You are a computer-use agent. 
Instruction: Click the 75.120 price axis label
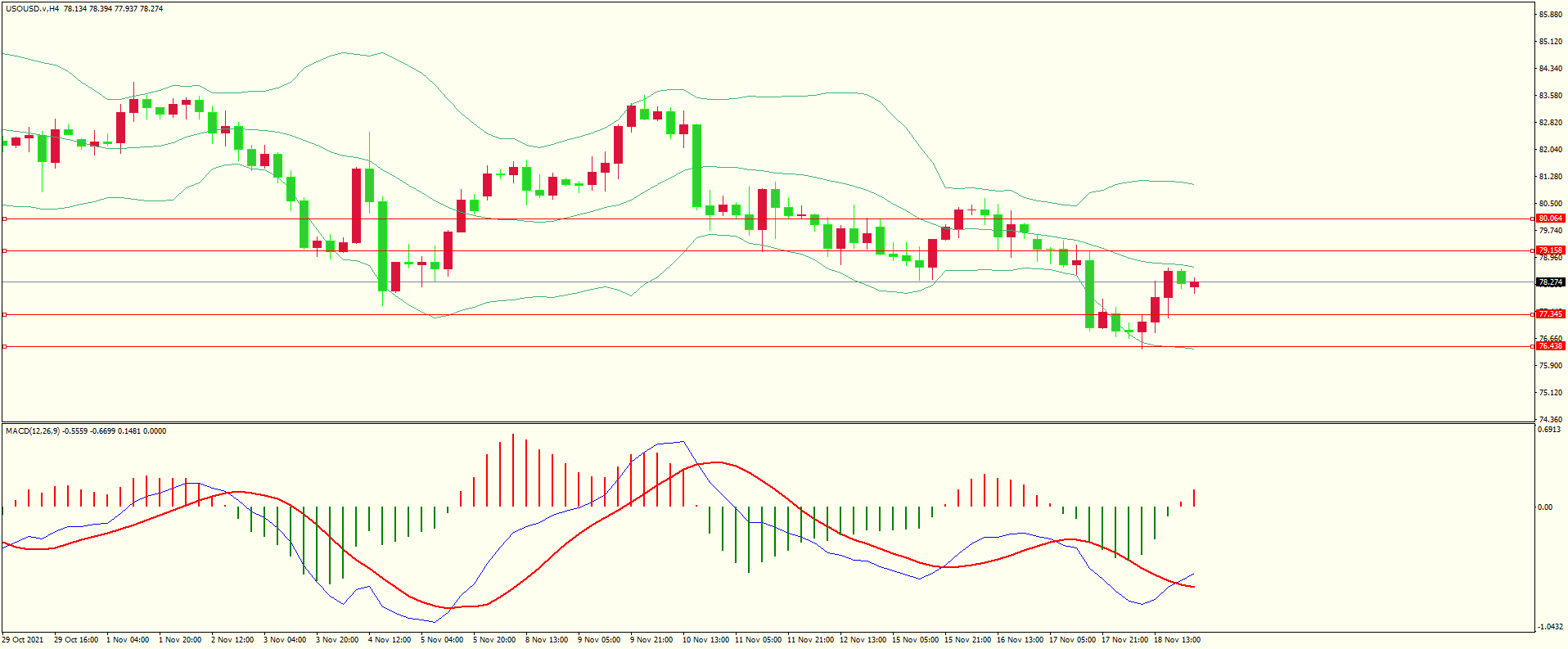tap(1550, 393)
